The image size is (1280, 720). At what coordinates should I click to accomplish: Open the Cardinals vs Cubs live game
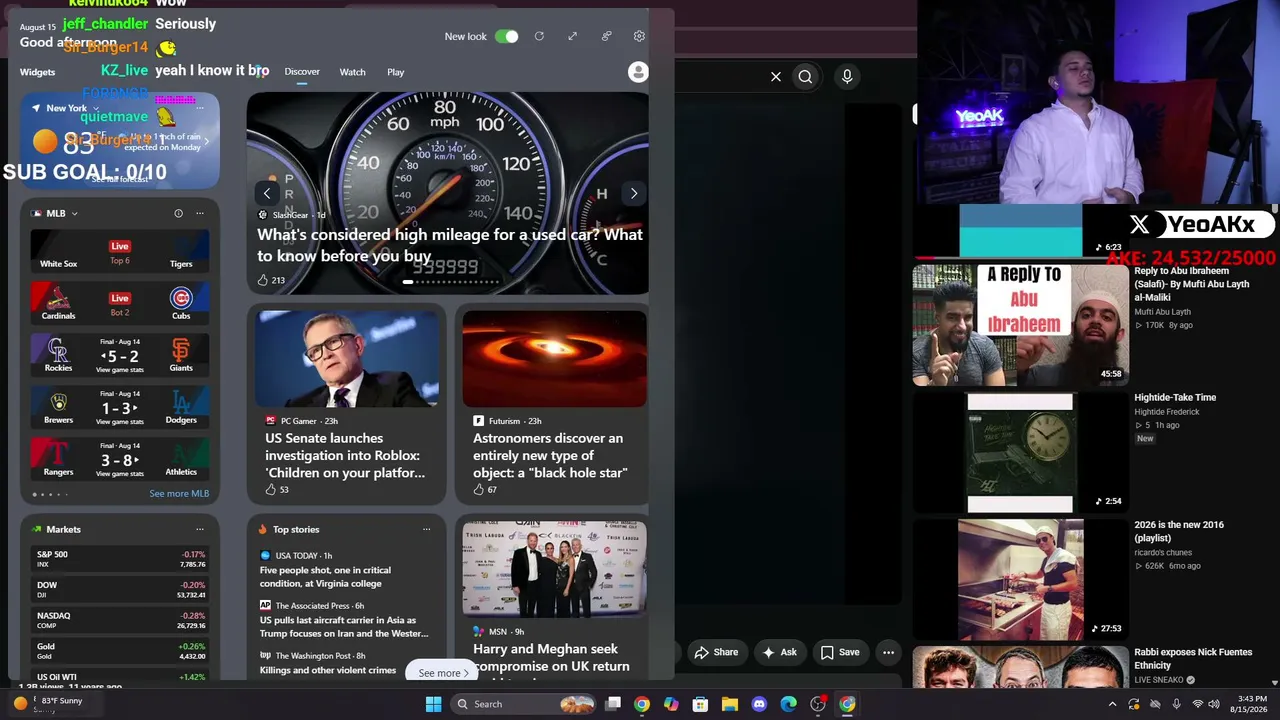[120, 303]
